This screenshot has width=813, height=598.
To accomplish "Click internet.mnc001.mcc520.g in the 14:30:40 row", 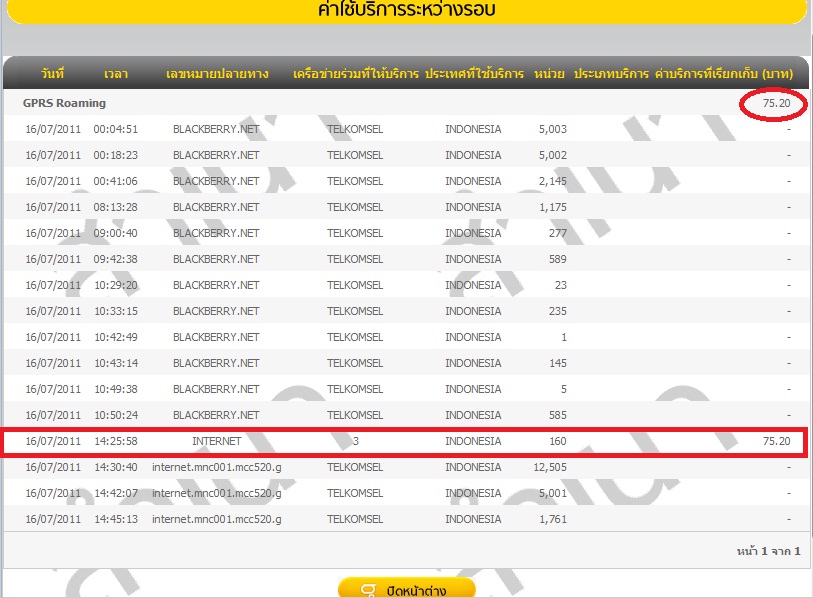I will click(x=217, y=467).
